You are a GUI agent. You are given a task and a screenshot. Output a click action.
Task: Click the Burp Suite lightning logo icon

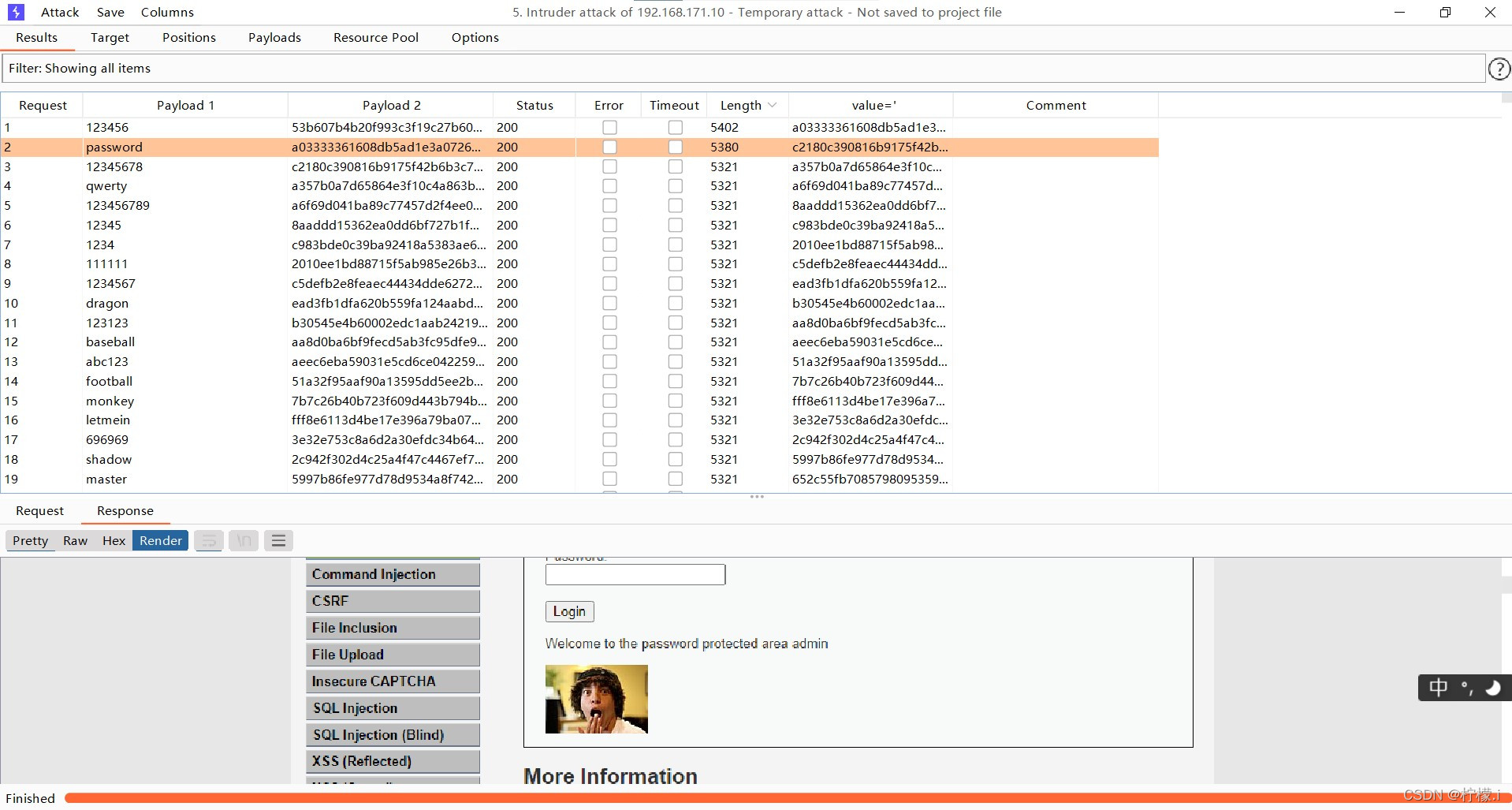[x=16, y=12]
